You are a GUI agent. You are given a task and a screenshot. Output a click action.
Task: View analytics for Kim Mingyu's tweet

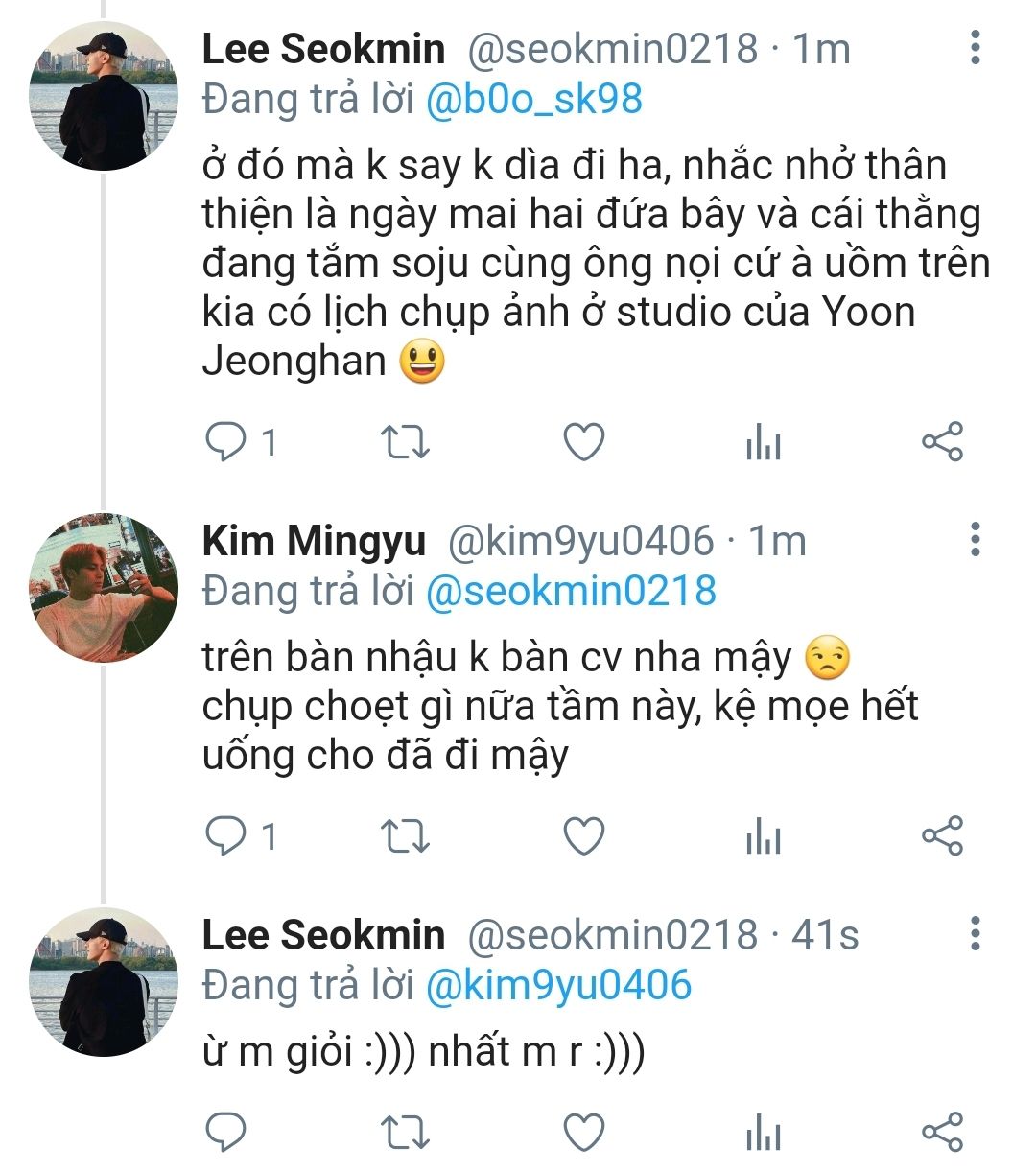763,837
